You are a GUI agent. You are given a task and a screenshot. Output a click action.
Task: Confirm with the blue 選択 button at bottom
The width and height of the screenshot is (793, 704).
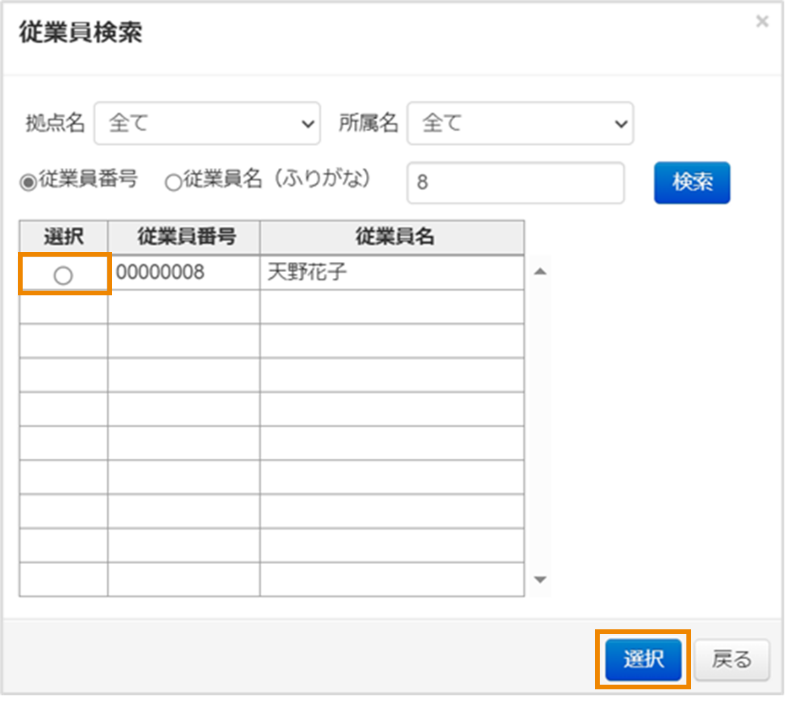(x=643, y=660)
